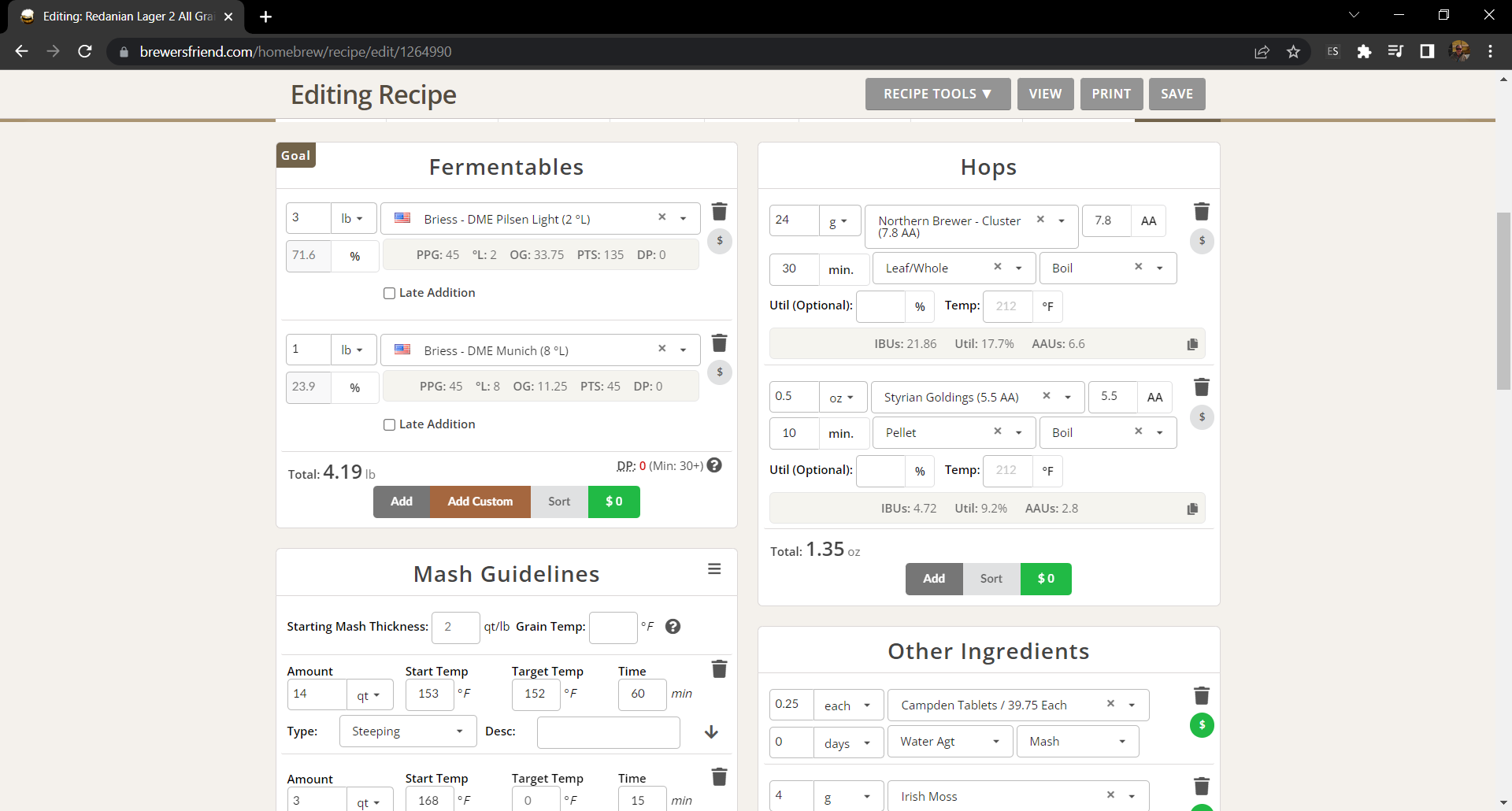
Task: Set price for DME Munich
Action: pos(720,372)
